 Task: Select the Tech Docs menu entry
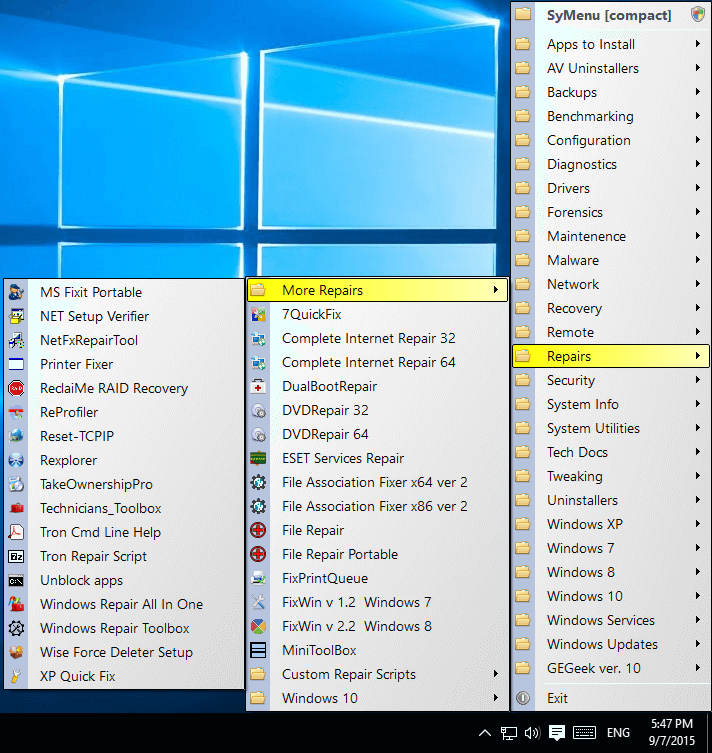coord(611,452)
